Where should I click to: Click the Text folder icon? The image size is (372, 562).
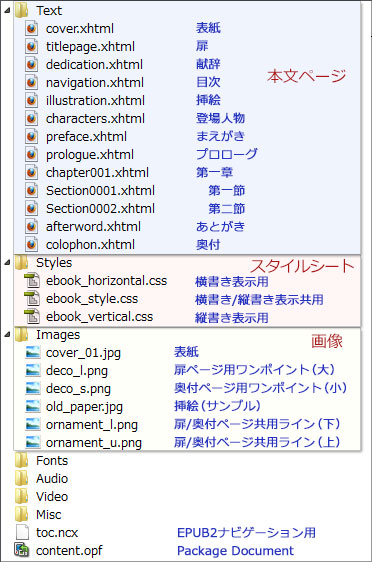point(22,10)
